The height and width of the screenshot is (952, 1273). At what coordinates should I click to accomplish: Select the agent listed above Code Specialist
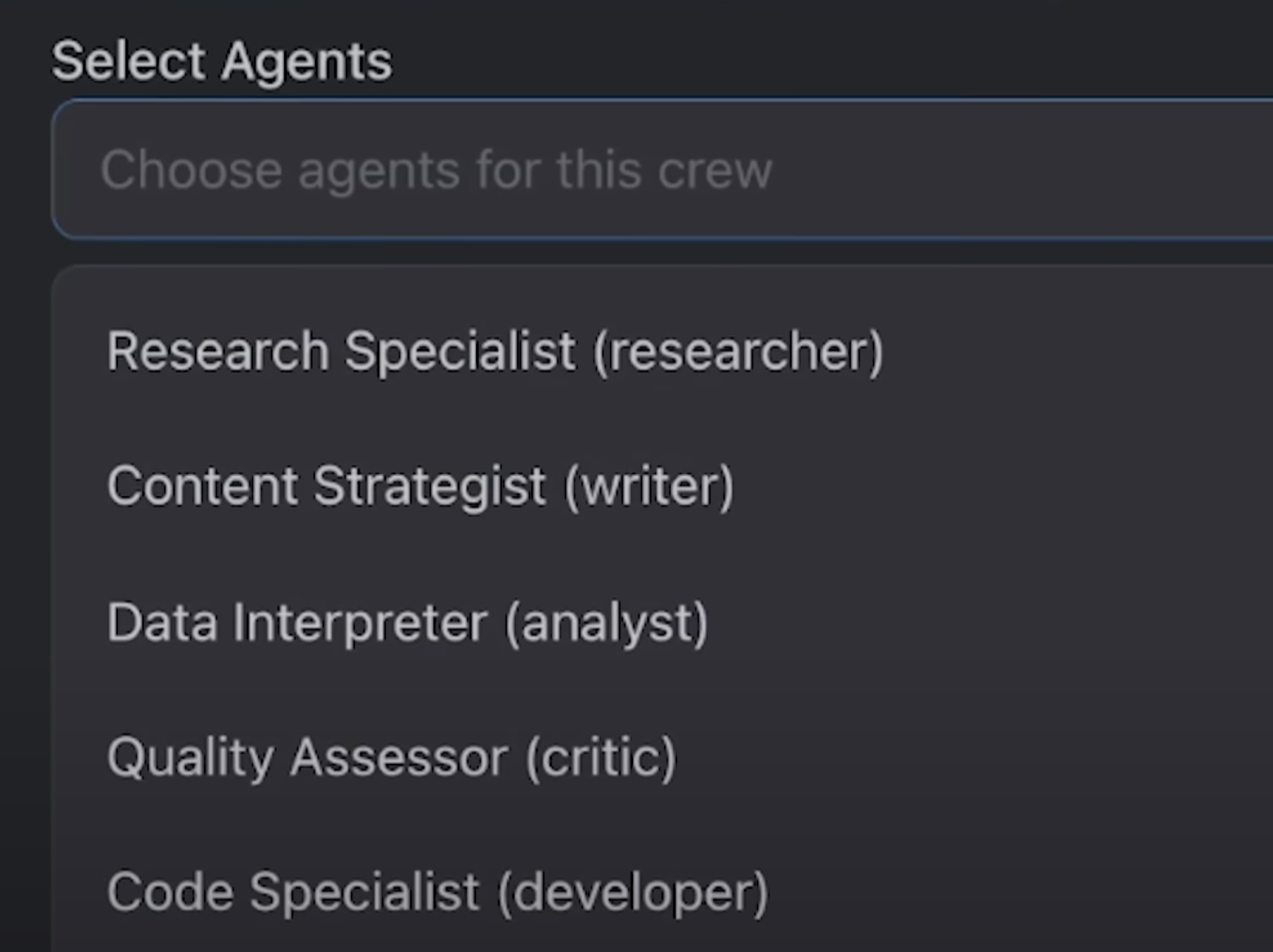click(391, 757)
